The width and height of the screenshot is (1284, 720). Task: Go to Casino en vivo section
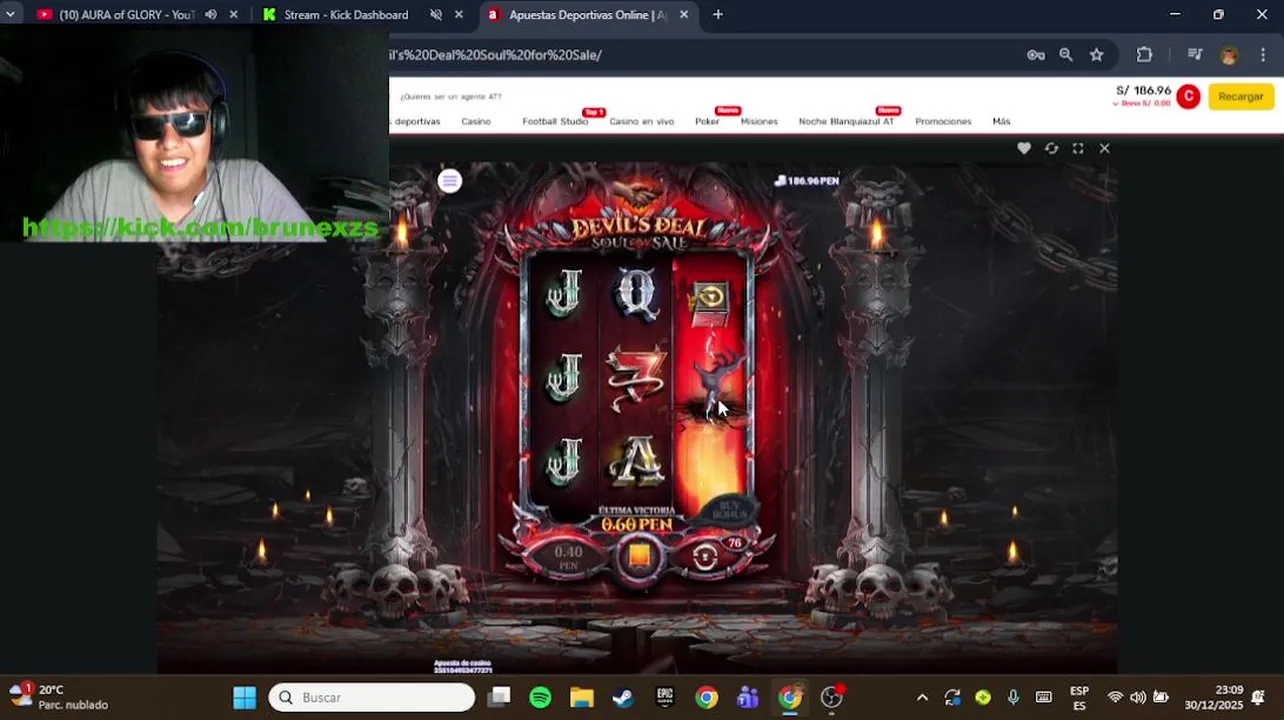point(641,121)
